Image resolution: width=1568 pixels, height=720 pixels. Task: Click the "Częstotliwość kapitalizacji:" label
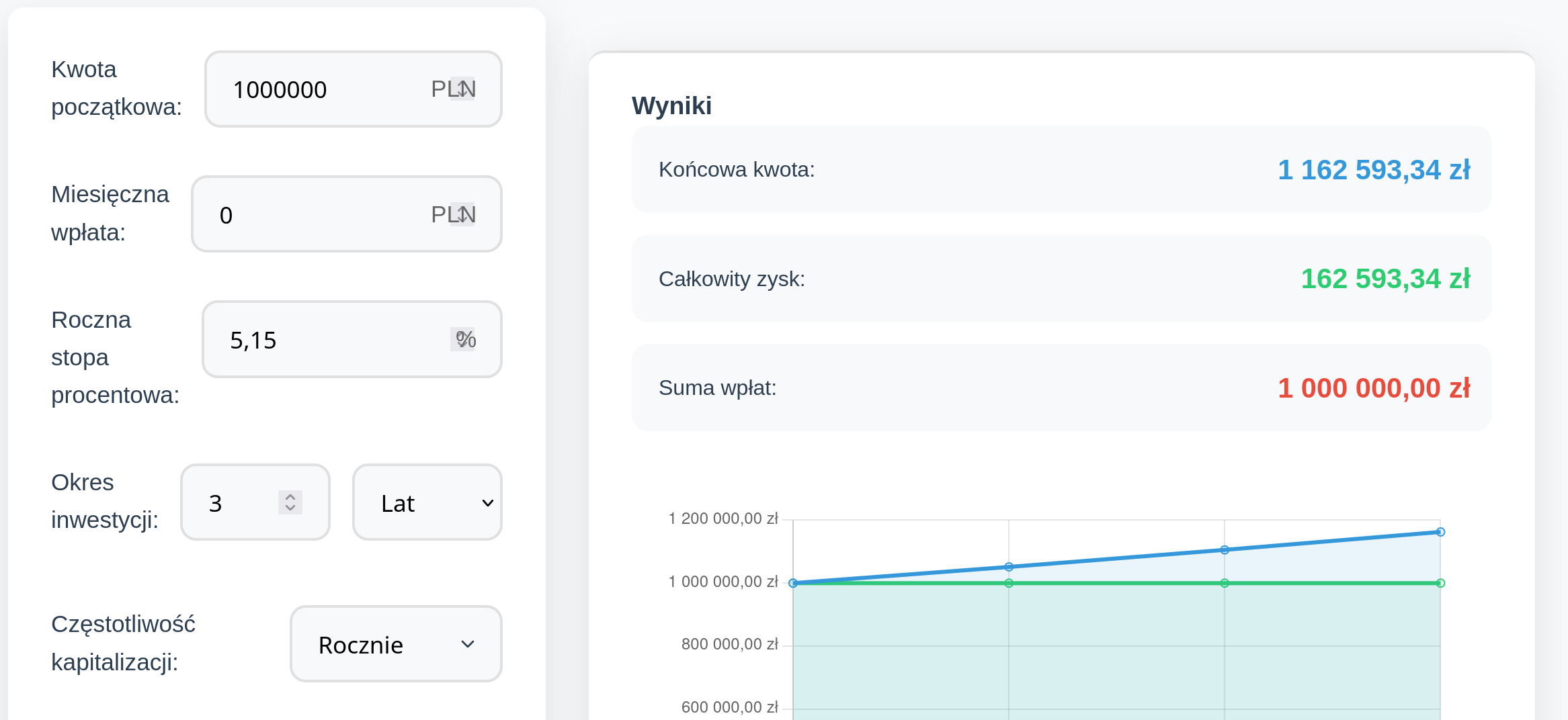coord(123,643)
